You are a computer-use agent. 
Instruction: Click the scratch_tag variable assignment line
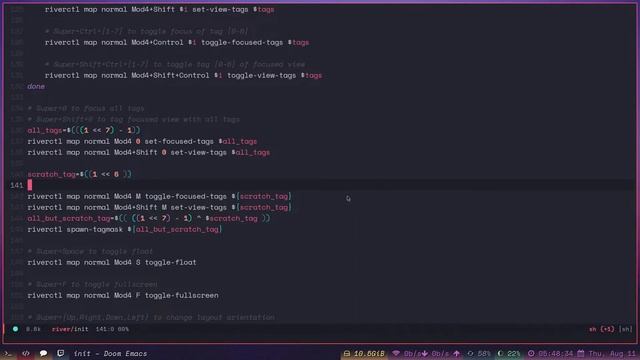(80, 174)
